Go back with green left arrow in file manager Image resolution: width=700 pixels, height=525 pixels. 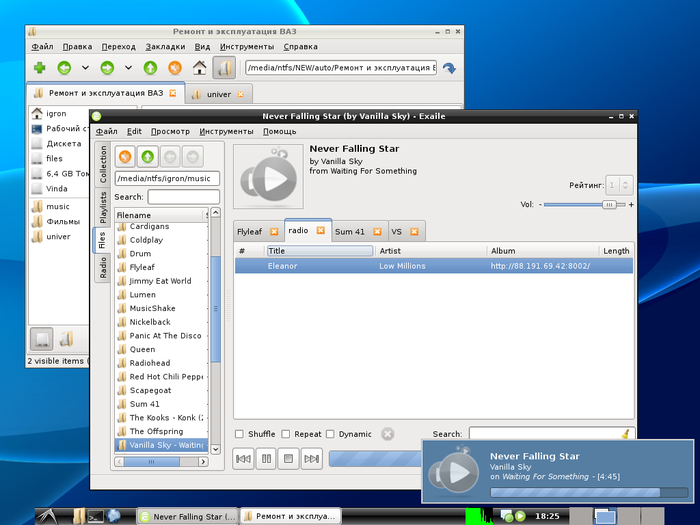(64, 68)
